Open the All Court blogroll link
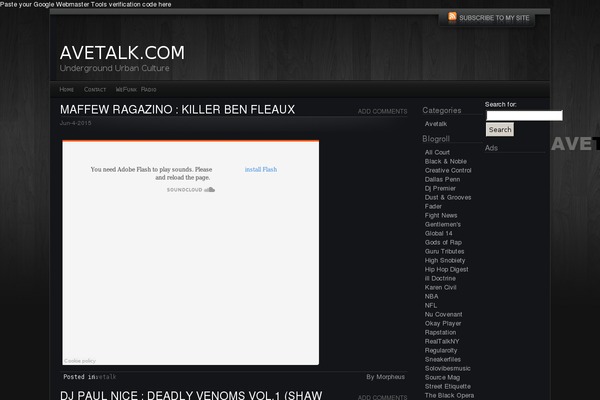Image resolution: width=600 pixels, height=400 pixels. point(437,152)
